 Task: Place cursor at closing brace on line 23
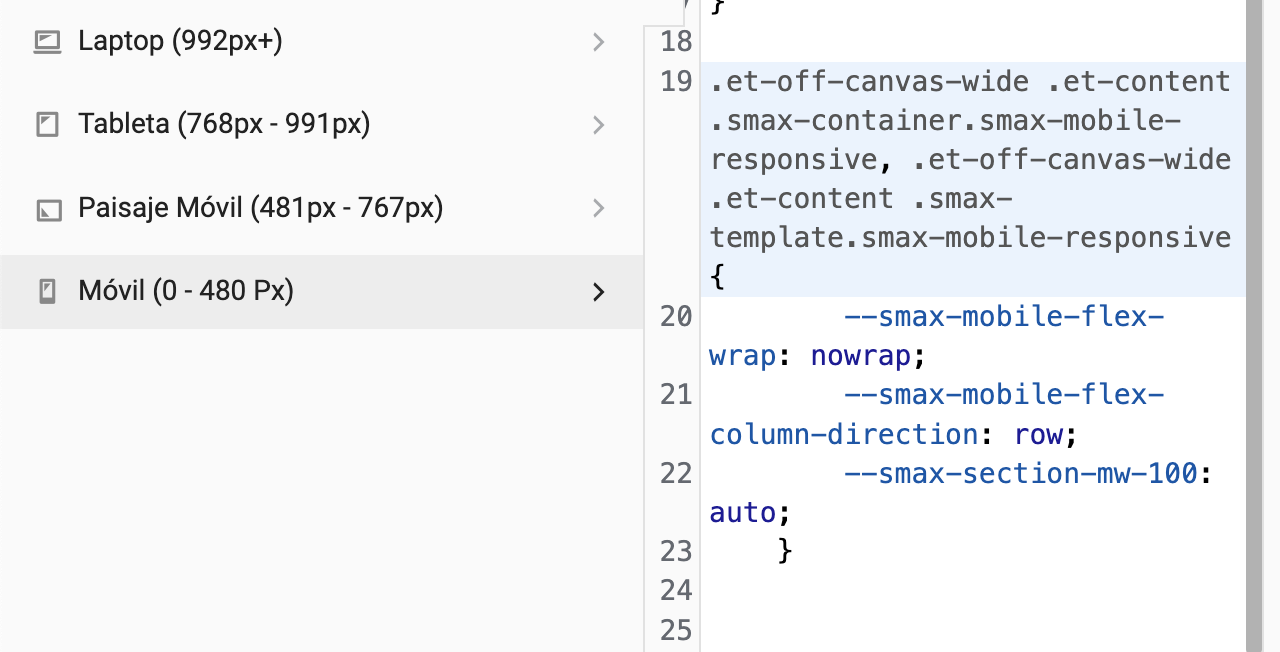pyautogui.click(x=785, y=551)
